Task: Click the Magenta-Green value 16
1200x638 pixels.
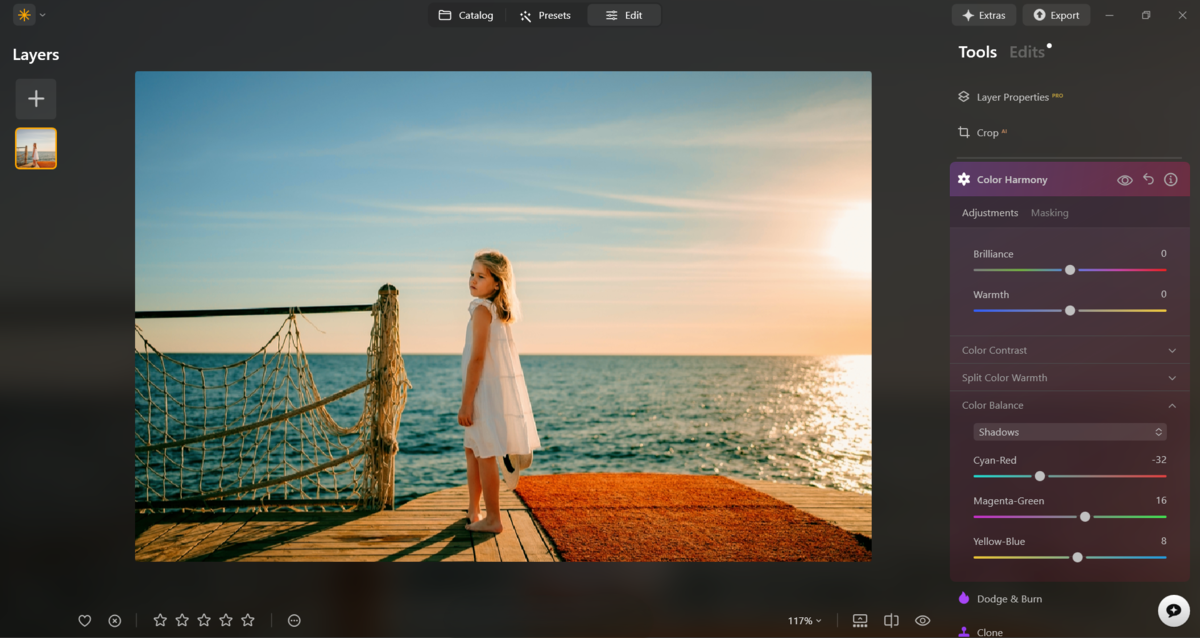Action: click(1161, 501)
